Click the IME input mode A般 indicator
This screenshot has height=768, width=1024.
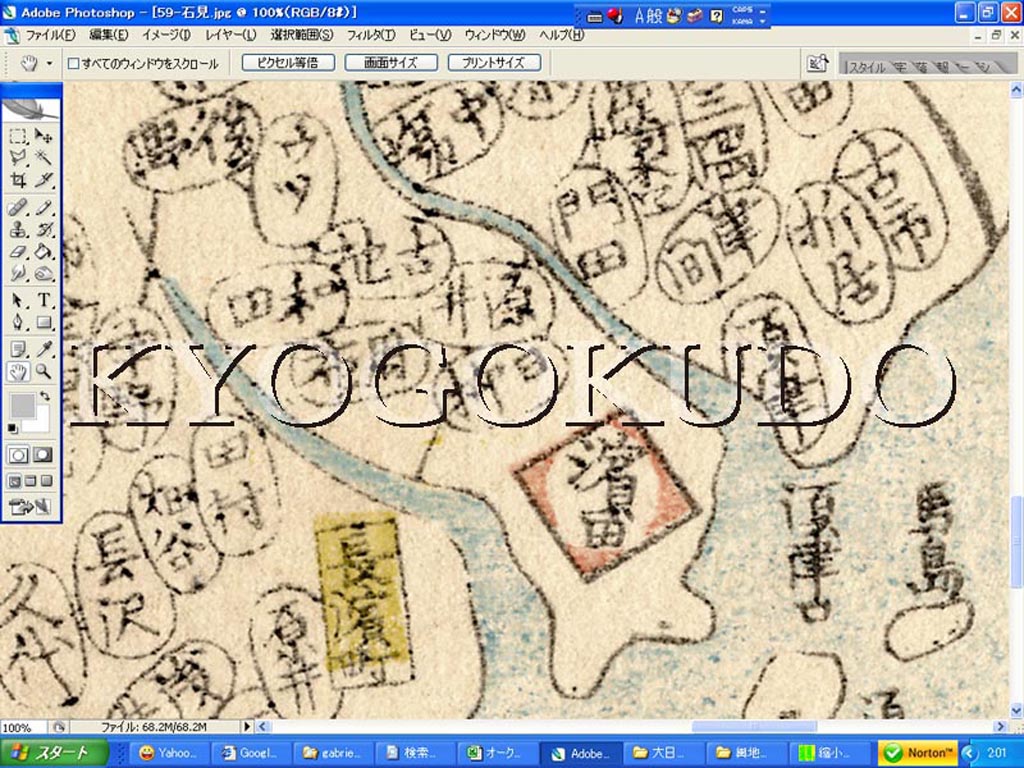point(648,16)
